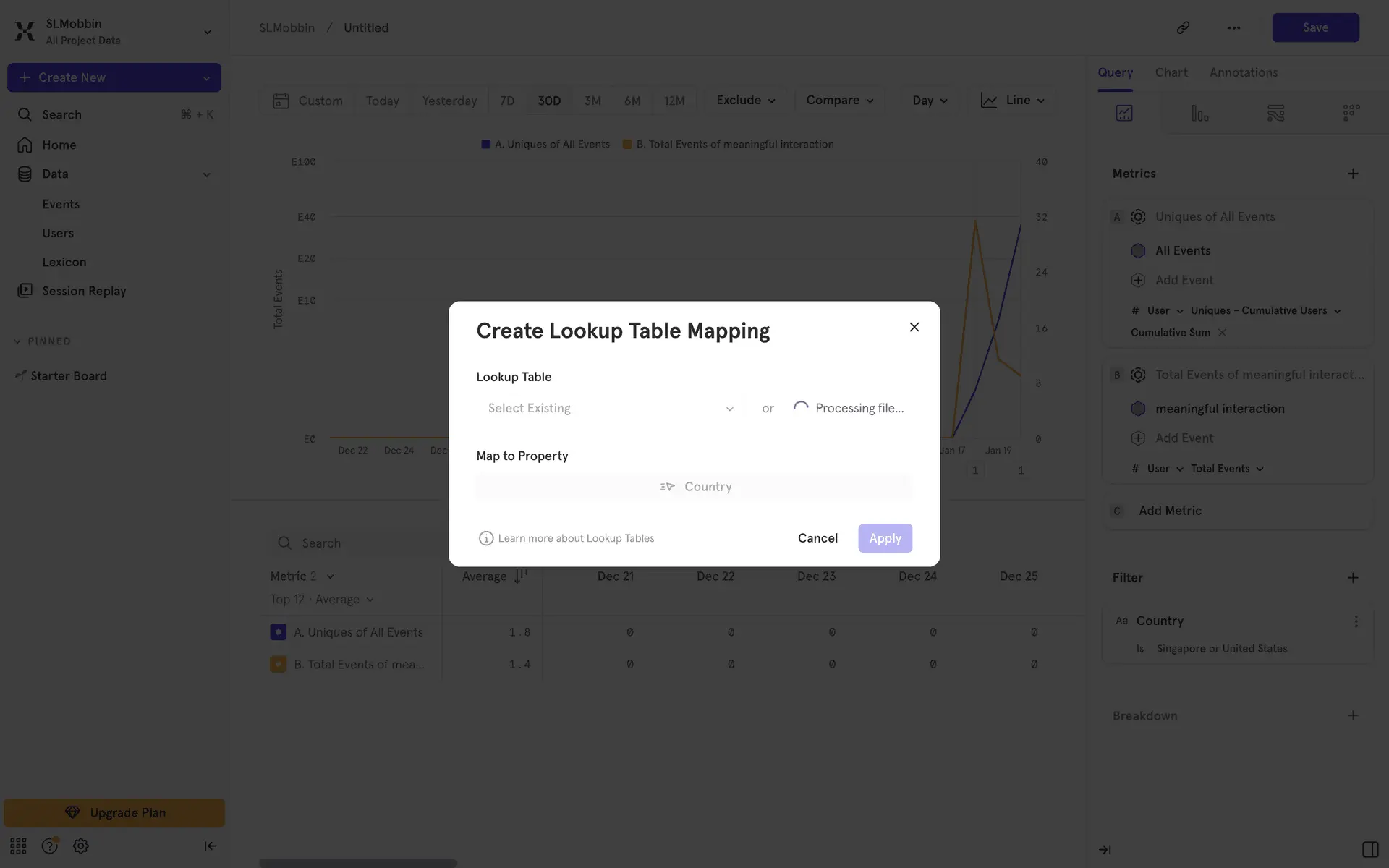Click the Country map to property field

[x=694, y=487]
